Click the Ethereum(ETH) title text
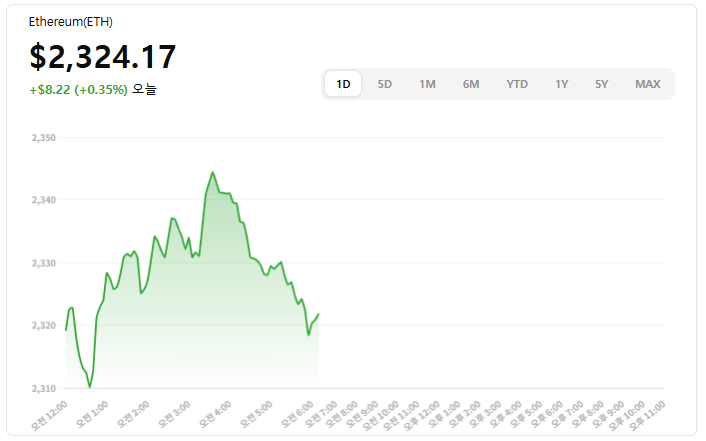 70,21
